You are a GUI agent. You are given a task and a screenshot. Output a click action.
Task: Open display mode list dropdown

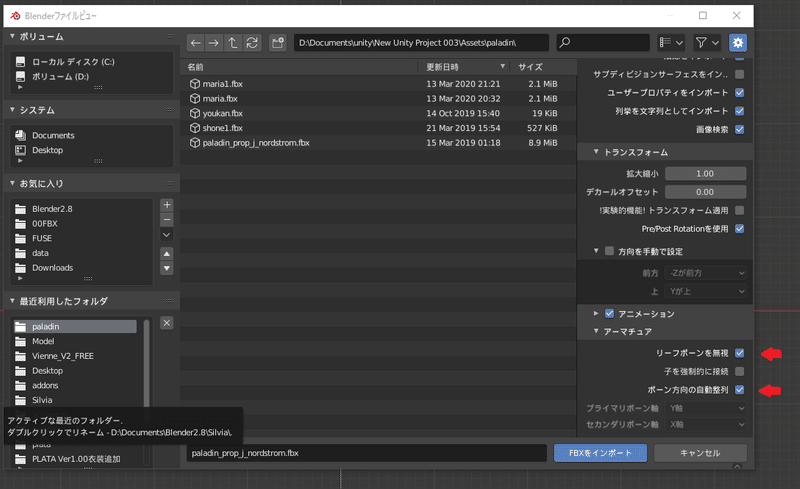tap(671, 43)
